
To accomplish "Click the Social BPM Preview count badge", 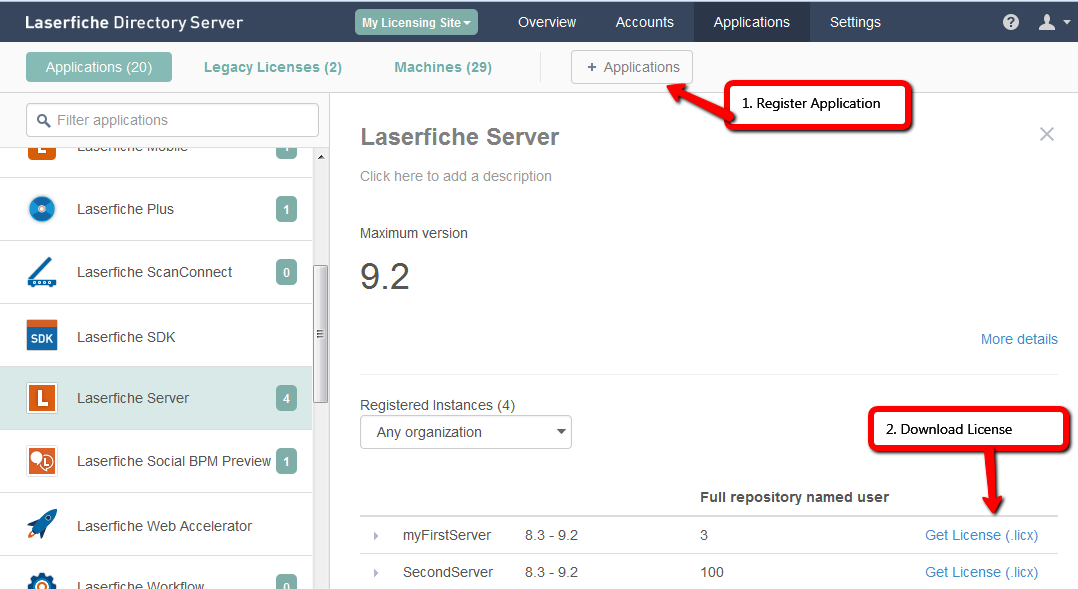I will pos(286,461).
